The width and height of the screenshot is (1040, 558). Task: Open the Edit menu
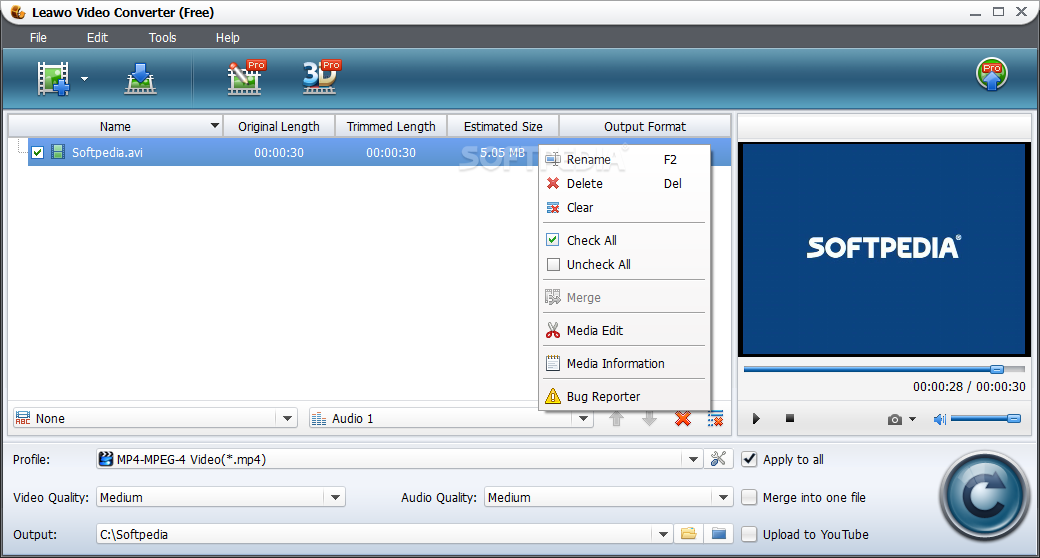coord(97,38)
